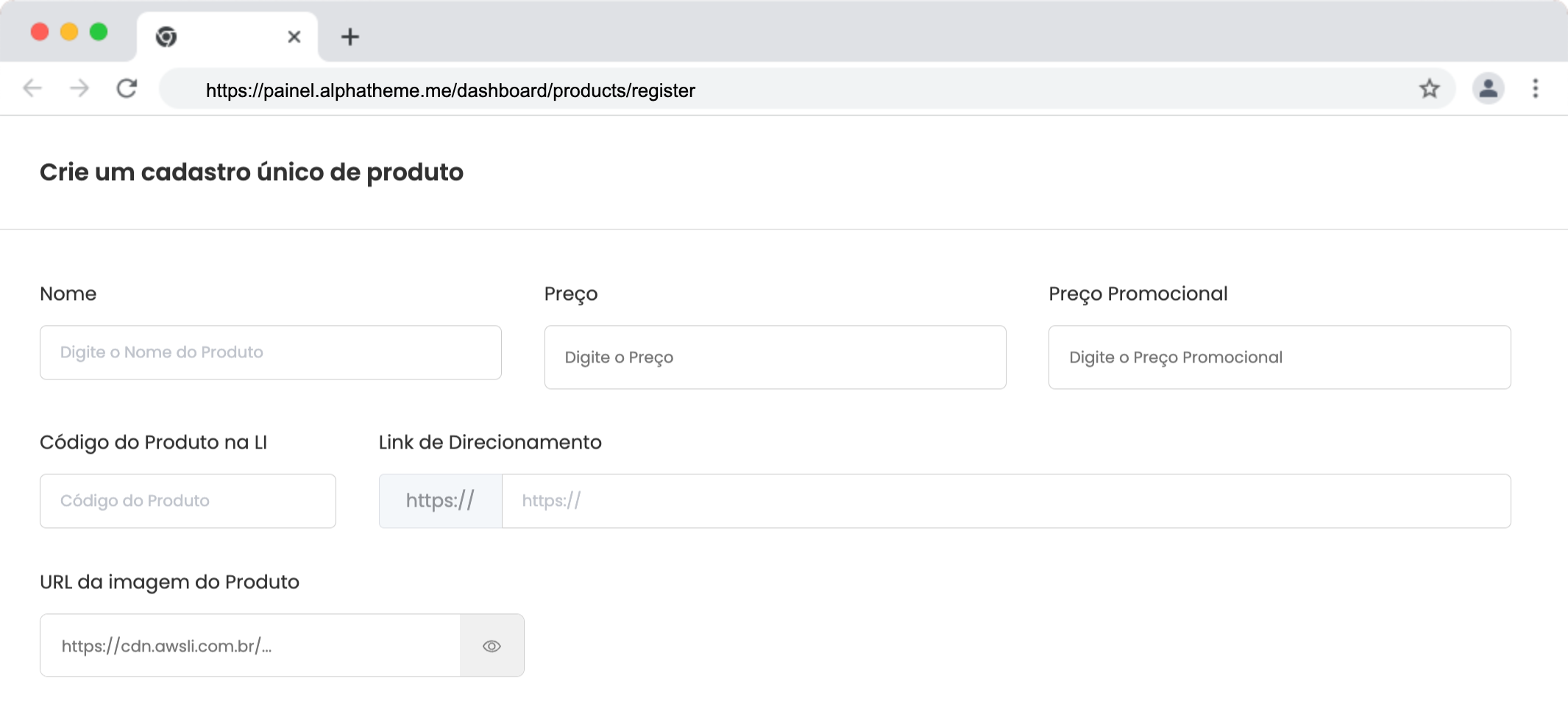Click the gray https:// prefix box
This screenshot has height=706, width=1568.
[440, 501]
